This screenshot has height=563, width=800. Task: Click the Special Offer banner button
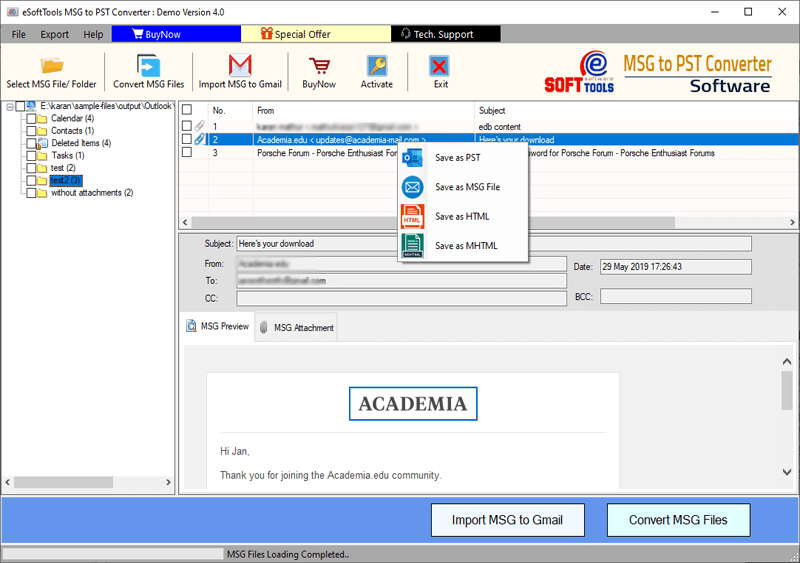tap(316, 34)
